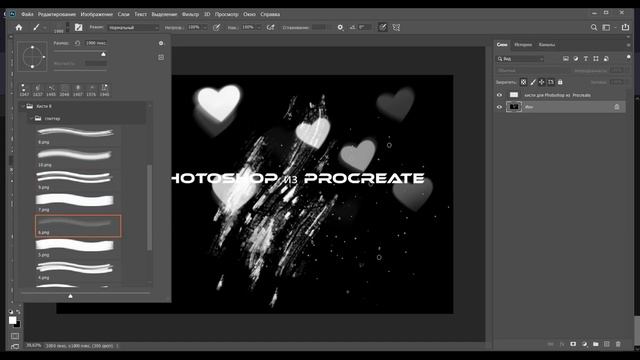Open the workspace switcher icon
This screenshot has width=640, height=360.
tap(606, 27)
